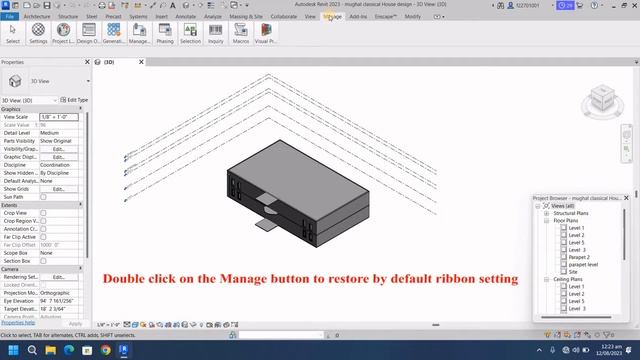Image resolution: width=640 pixels, height=360 pixels.
Task: Change the Detail Level in view control bar
Action: [x=127, y=325]
